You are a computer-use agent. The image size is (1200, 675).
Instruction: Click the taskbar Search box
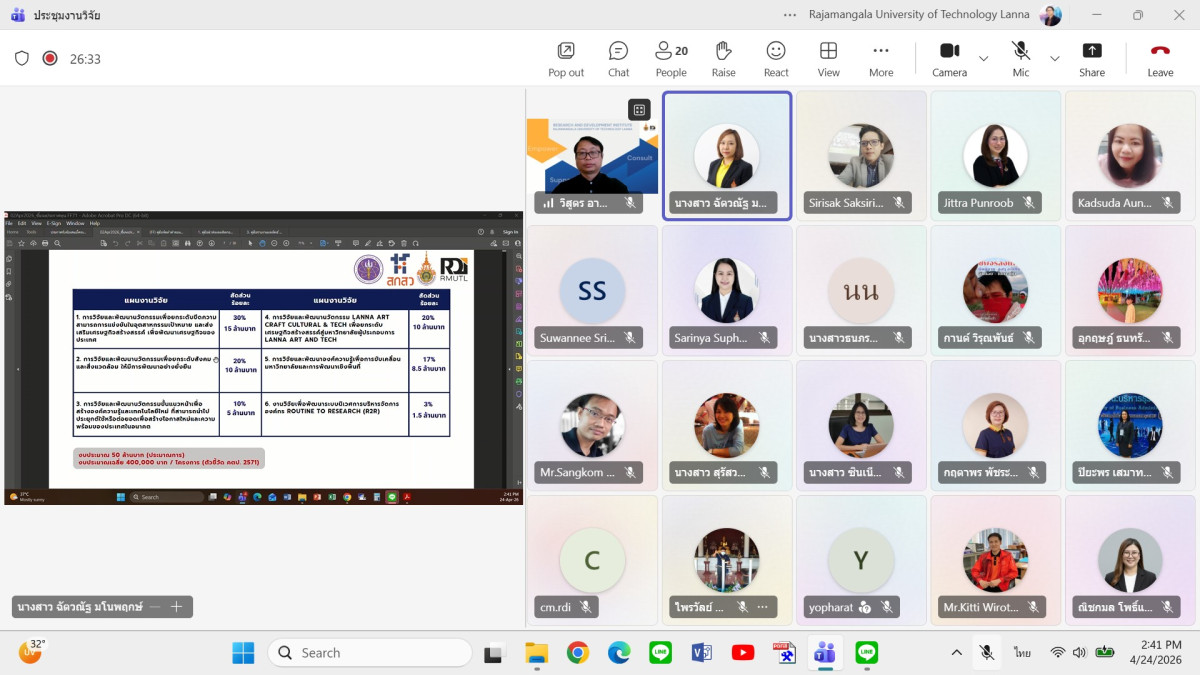[x=370, y=653]
